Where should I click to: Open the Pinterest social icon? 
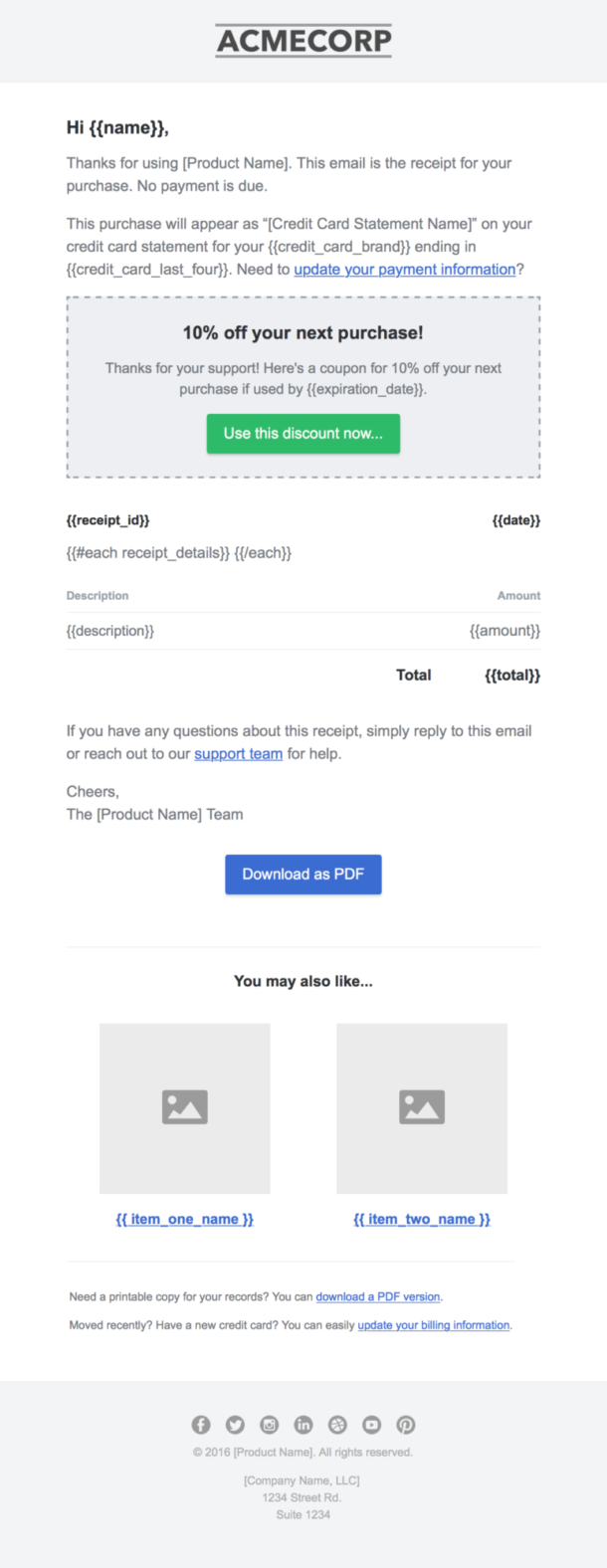405,1424
